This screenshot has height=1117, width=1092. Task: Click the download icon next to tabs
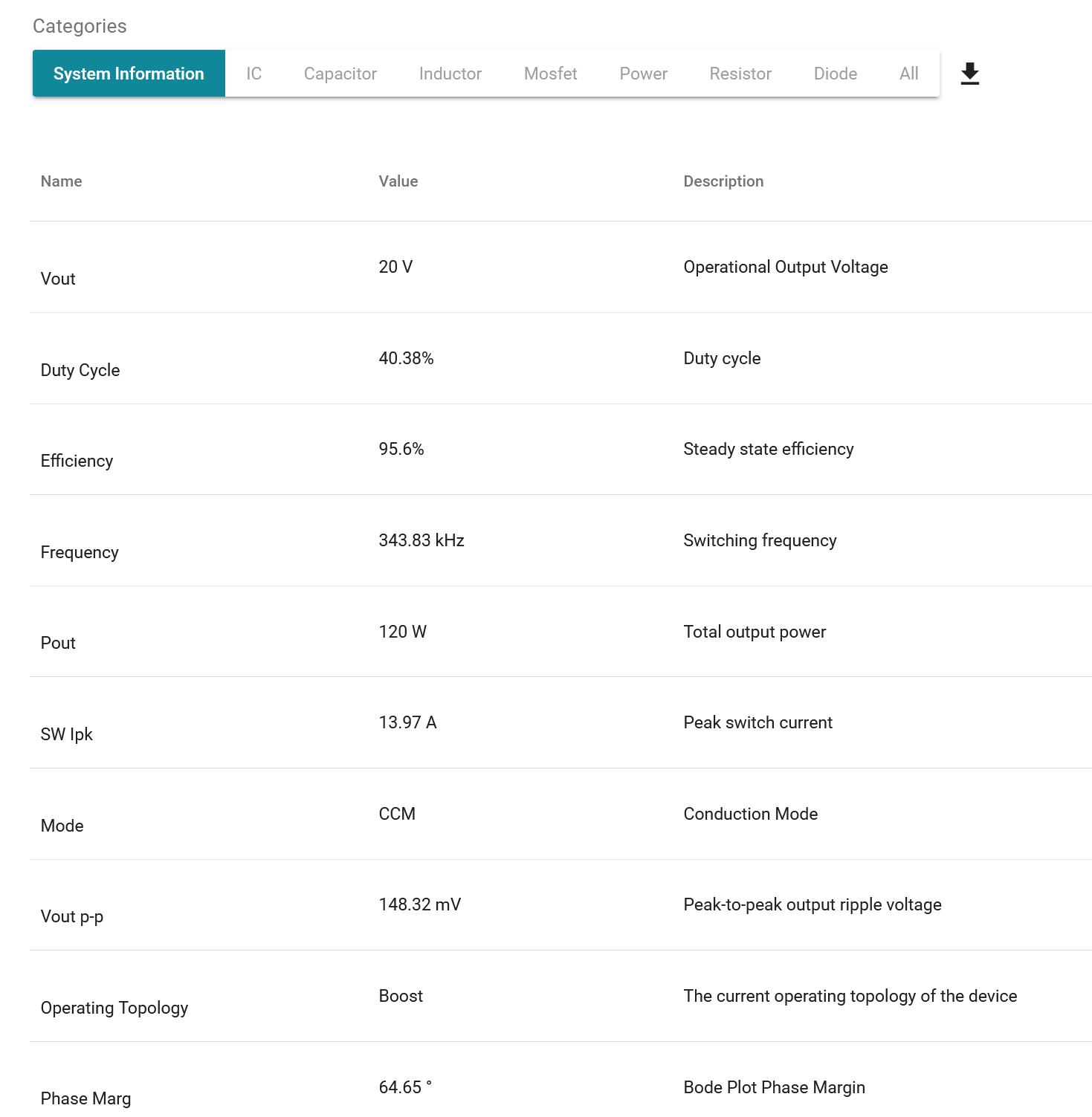[969, 74]
